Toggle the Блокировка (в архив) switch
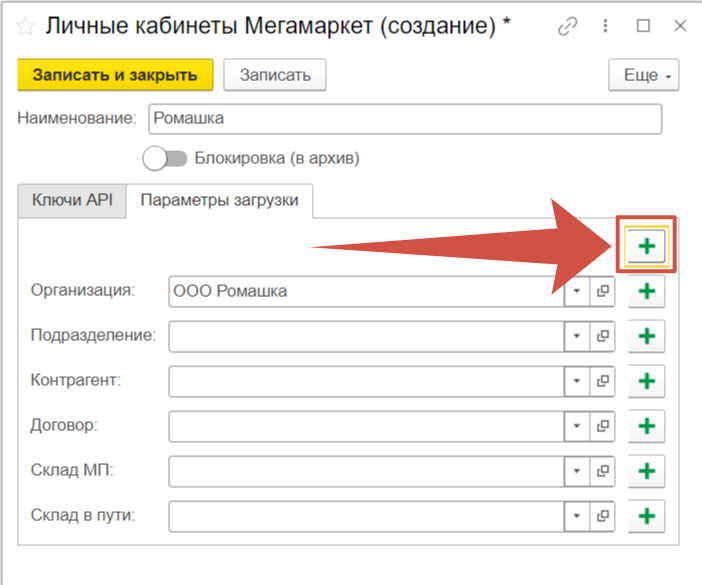This screenshot has width=702, height=585. pyautogui.click(x=165, y=158)
